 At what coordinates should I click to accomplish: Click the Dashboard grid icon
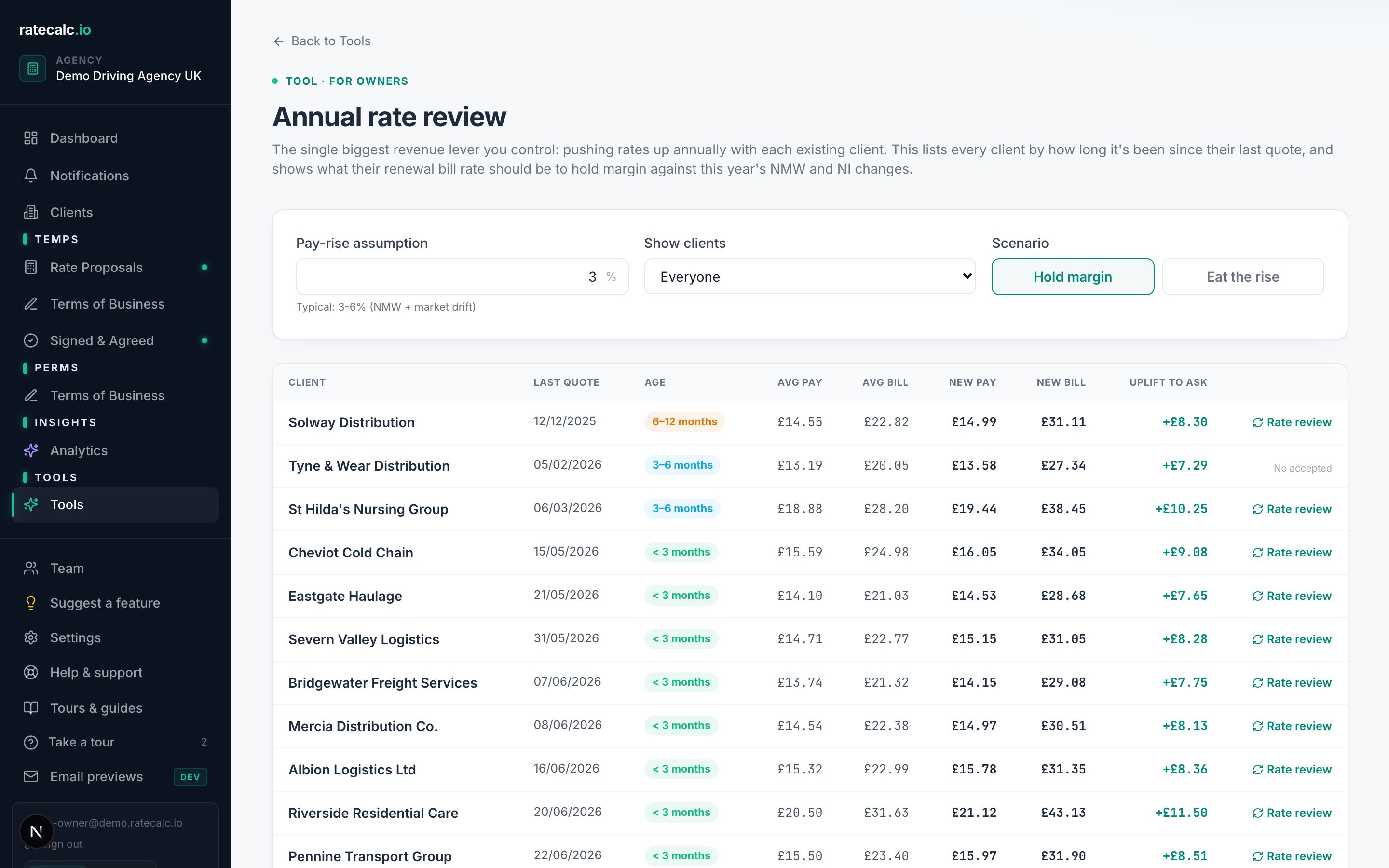31,138
